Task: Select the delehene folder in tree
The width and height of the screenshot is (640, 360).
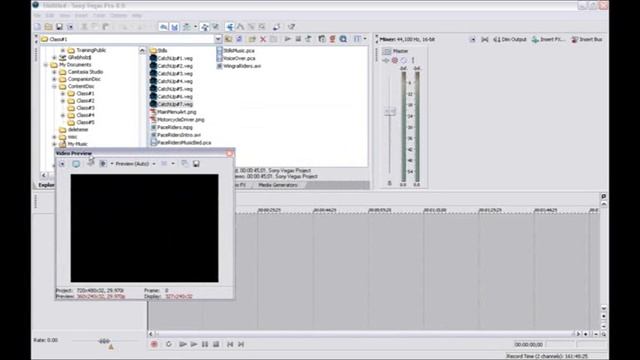Action: [78, 130]
